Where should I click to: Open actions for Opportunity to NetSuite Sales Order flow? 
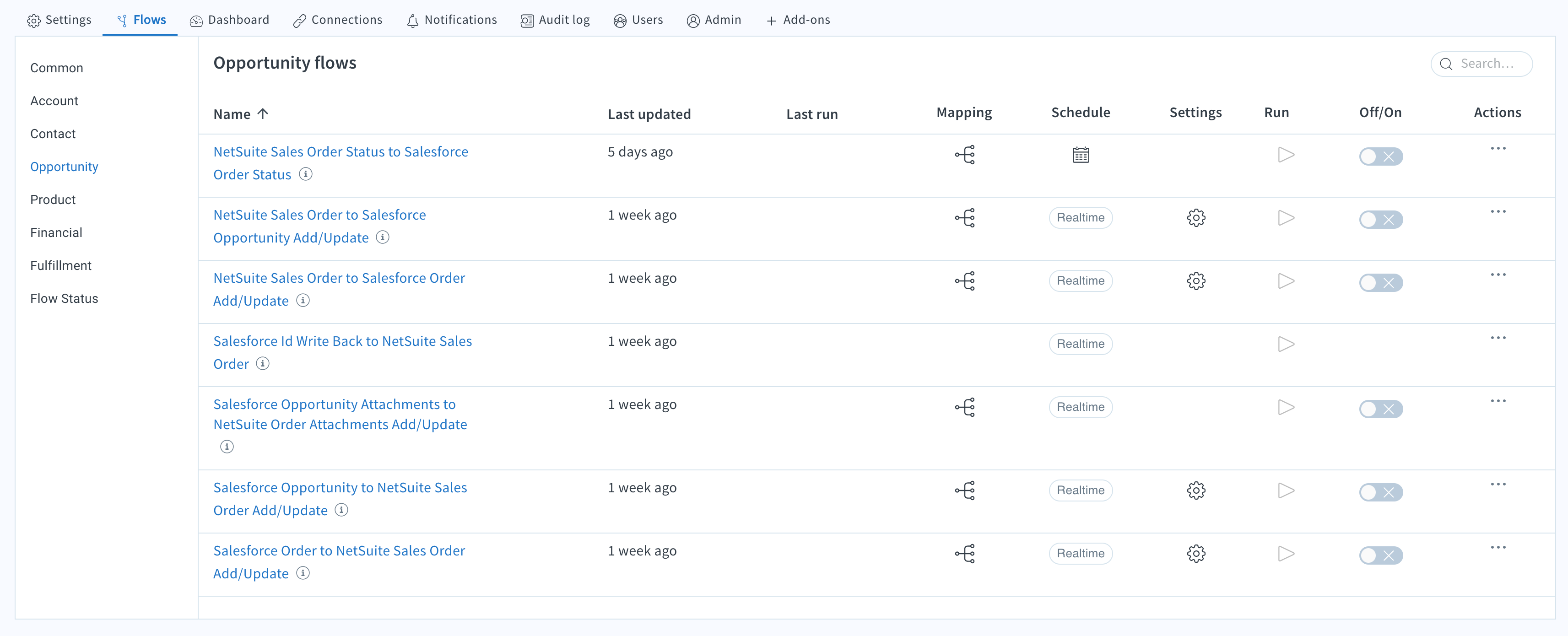pyautogui.click(x=1498, y=485)
